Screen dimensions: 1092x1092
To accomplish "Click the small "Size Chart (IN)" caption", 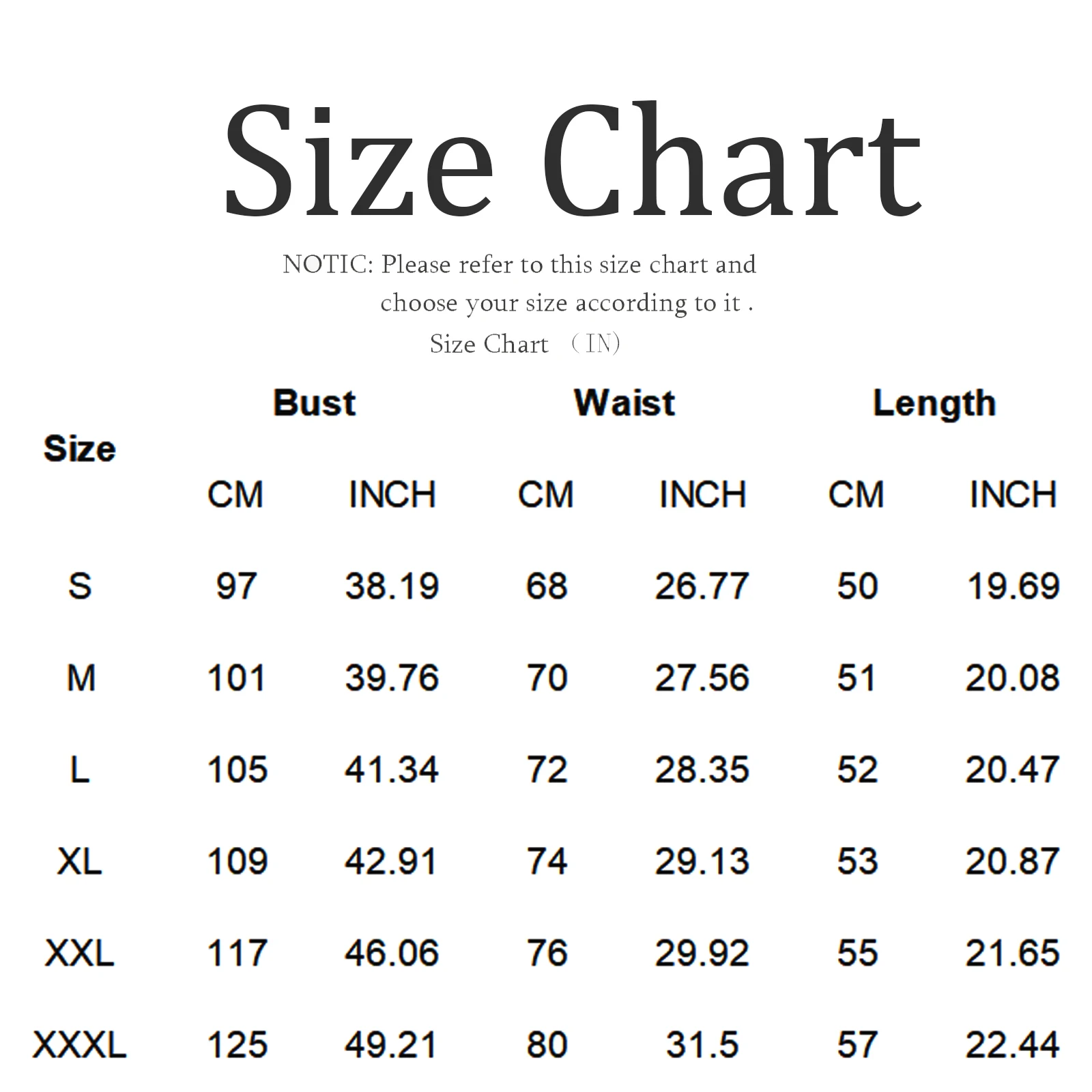I will click(x=524, y=344).
